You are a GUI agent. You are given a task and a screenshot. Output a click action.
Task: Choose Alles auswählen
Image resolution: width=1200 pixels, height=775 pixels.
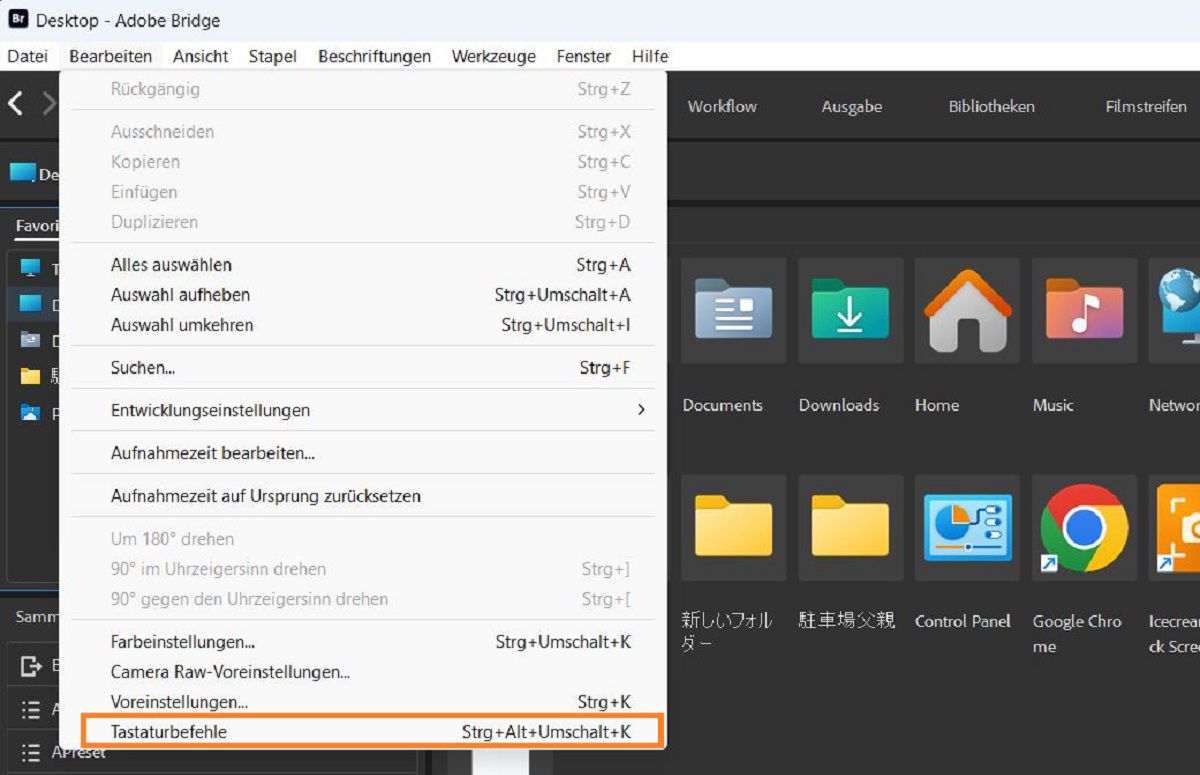click(x=363, y=265)
